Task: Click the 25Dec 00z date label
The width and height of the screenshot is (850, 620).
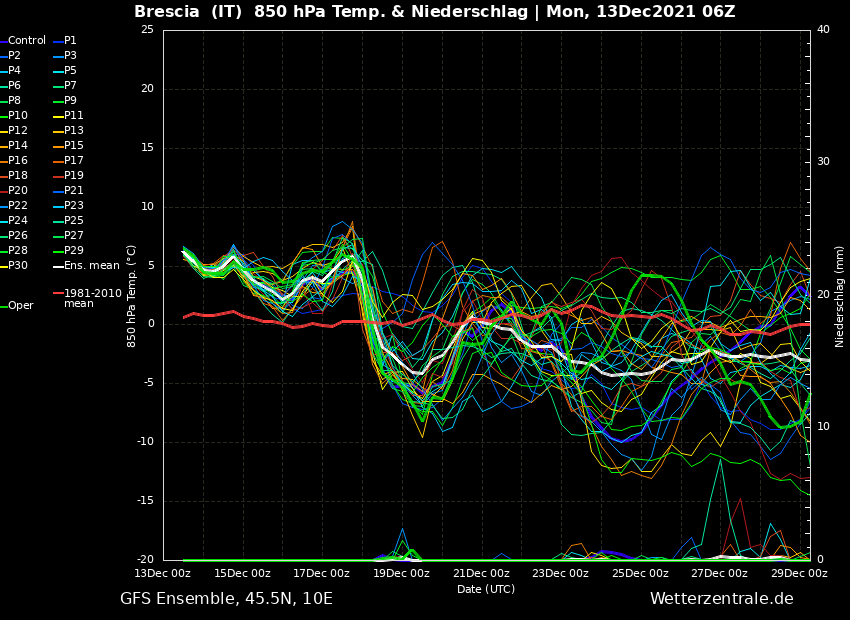Action: click(x=640, y=573)
